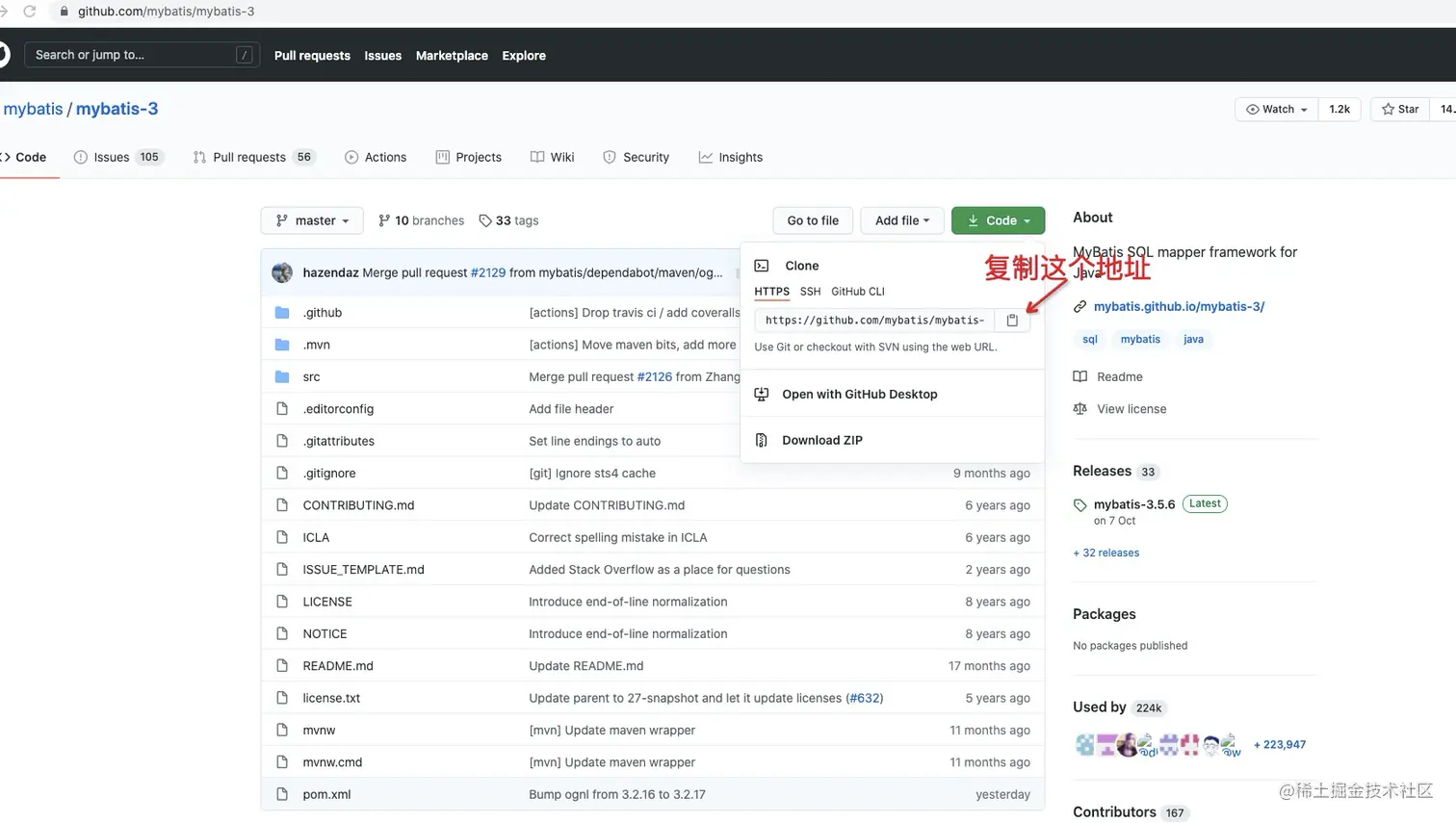The height and width of the screenshot is (823, 1456).
Task: Click Download ZIP in clone menu
Action: (x=822, y=440)
